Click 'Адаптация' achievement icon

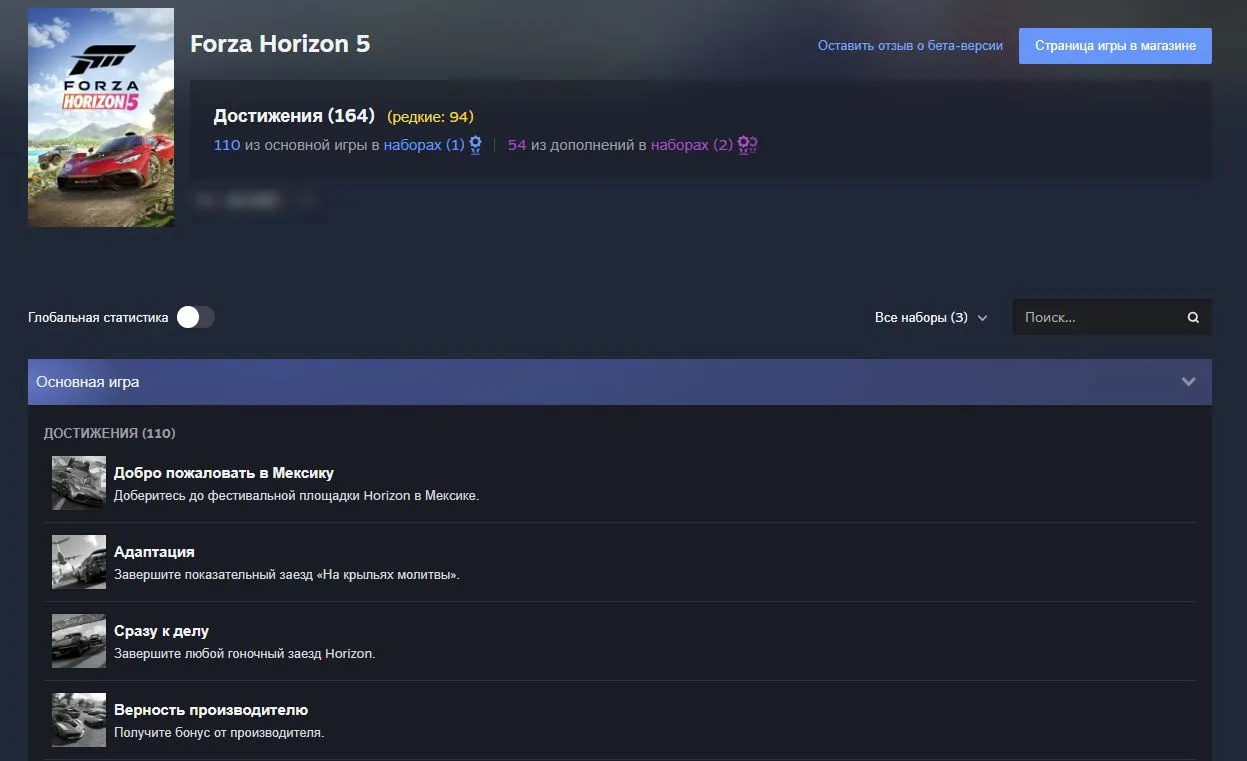[x=79, y=562]
